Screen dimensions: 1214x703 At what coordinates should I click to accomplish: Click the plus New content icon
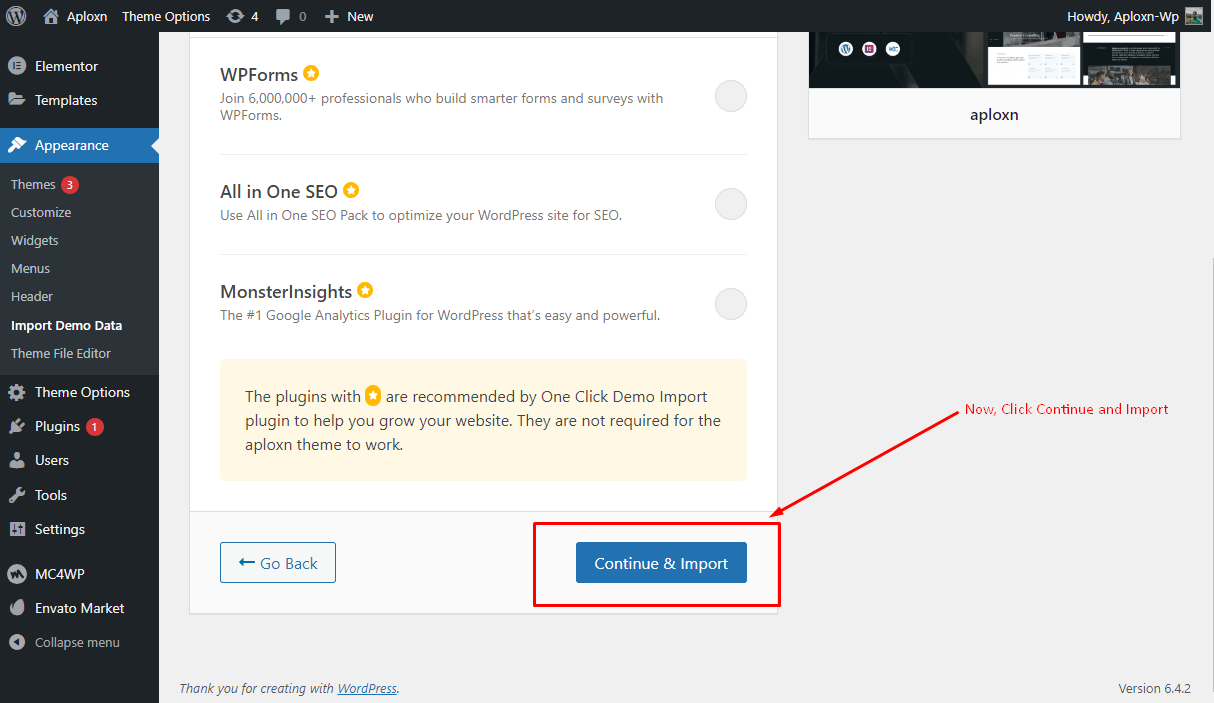[x=332, y=16]
